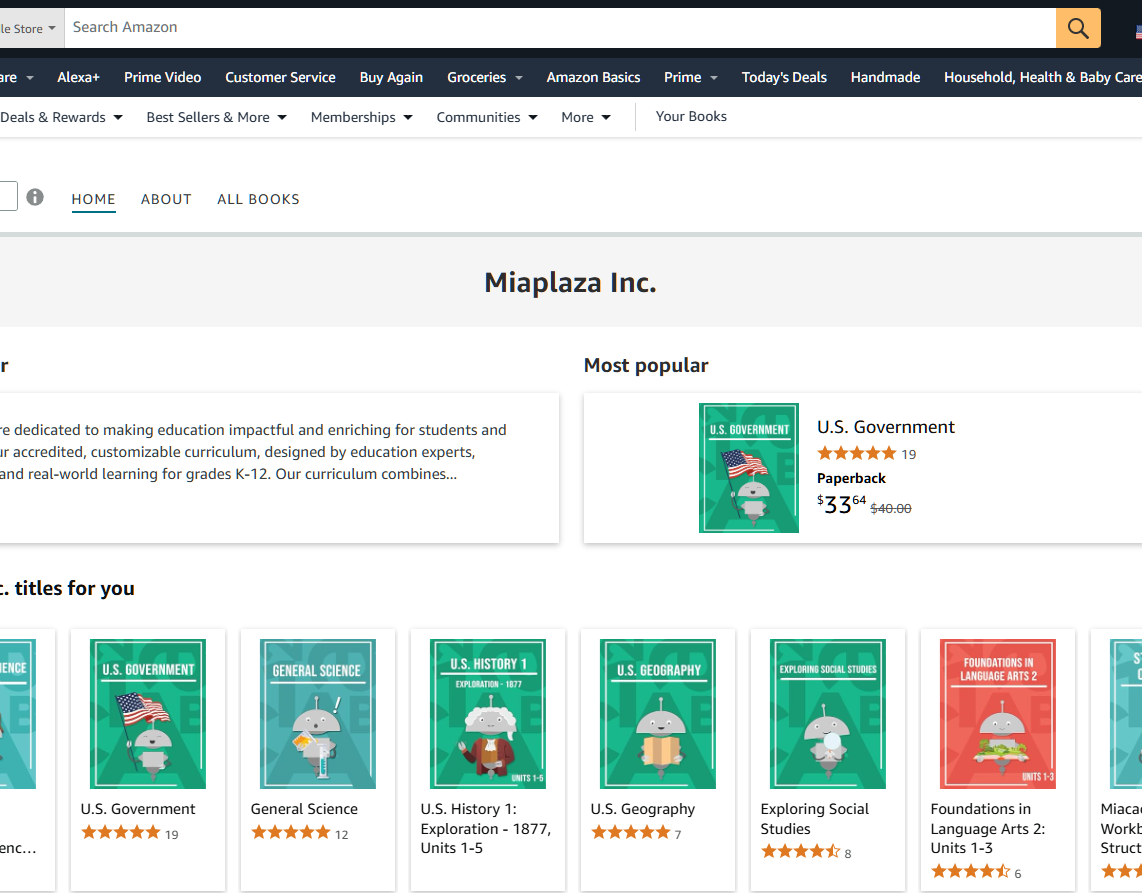This screenshot has height=893, width=1142.
Task: Open the Exploring Social Studies cover
Action: click(x=828, y=714)
